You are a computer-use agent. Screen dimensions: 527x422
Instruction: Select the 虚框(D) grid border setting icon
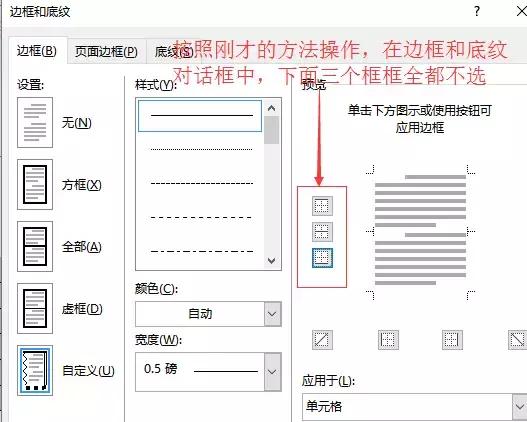(35, 308)
